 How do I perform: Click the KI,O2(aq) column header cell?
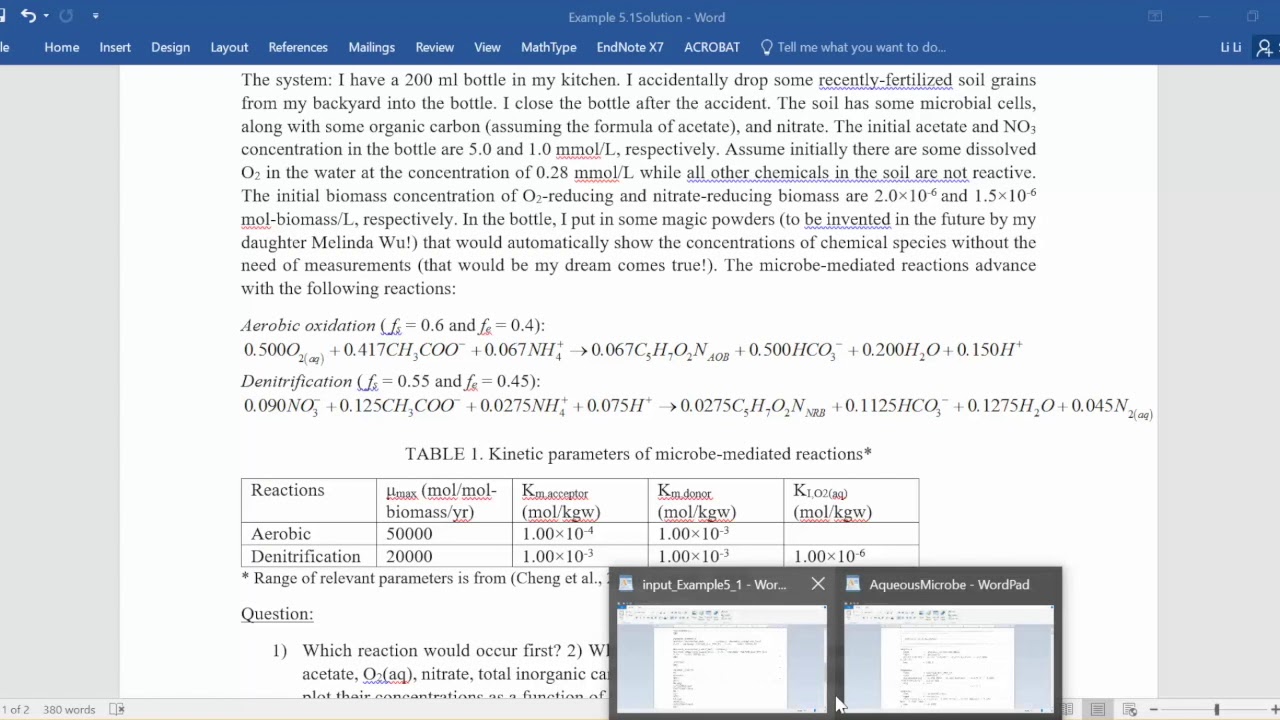(851, 501)
